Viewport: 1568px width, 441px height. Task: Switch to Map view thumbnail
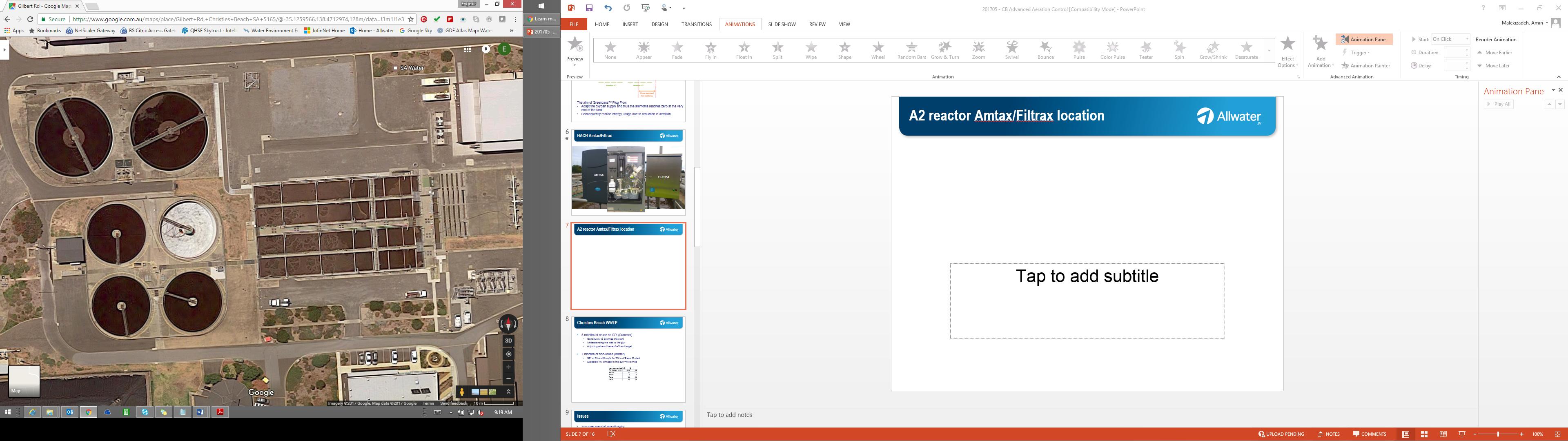[24, 381]
